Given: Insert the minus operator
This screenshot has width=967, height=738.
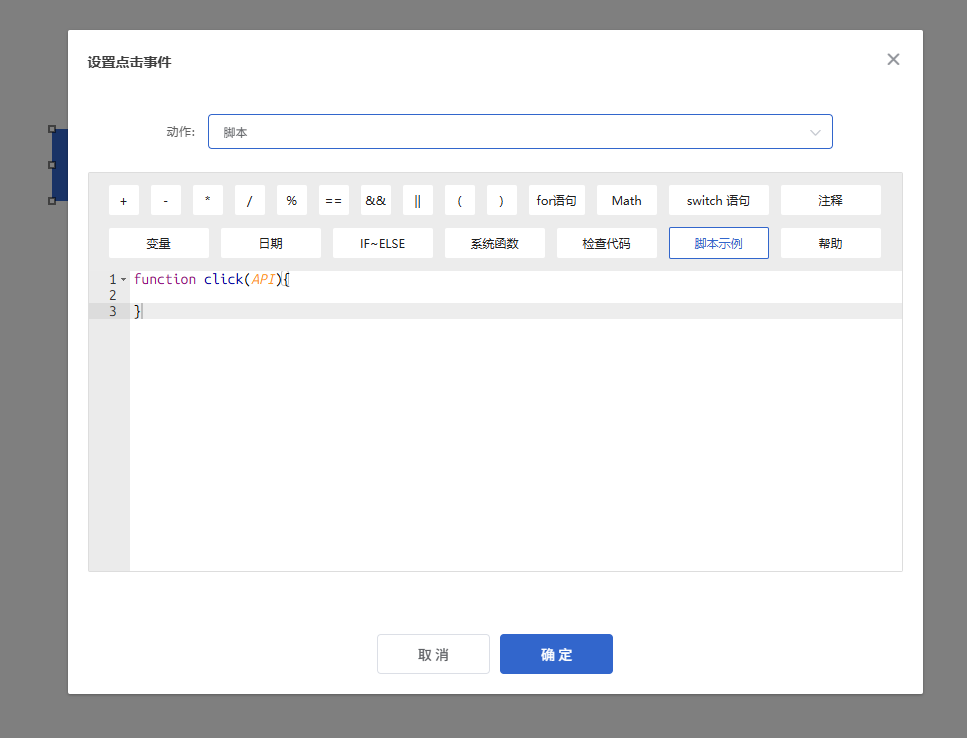Looking at the screenshot, I should [x=165, y=200].
